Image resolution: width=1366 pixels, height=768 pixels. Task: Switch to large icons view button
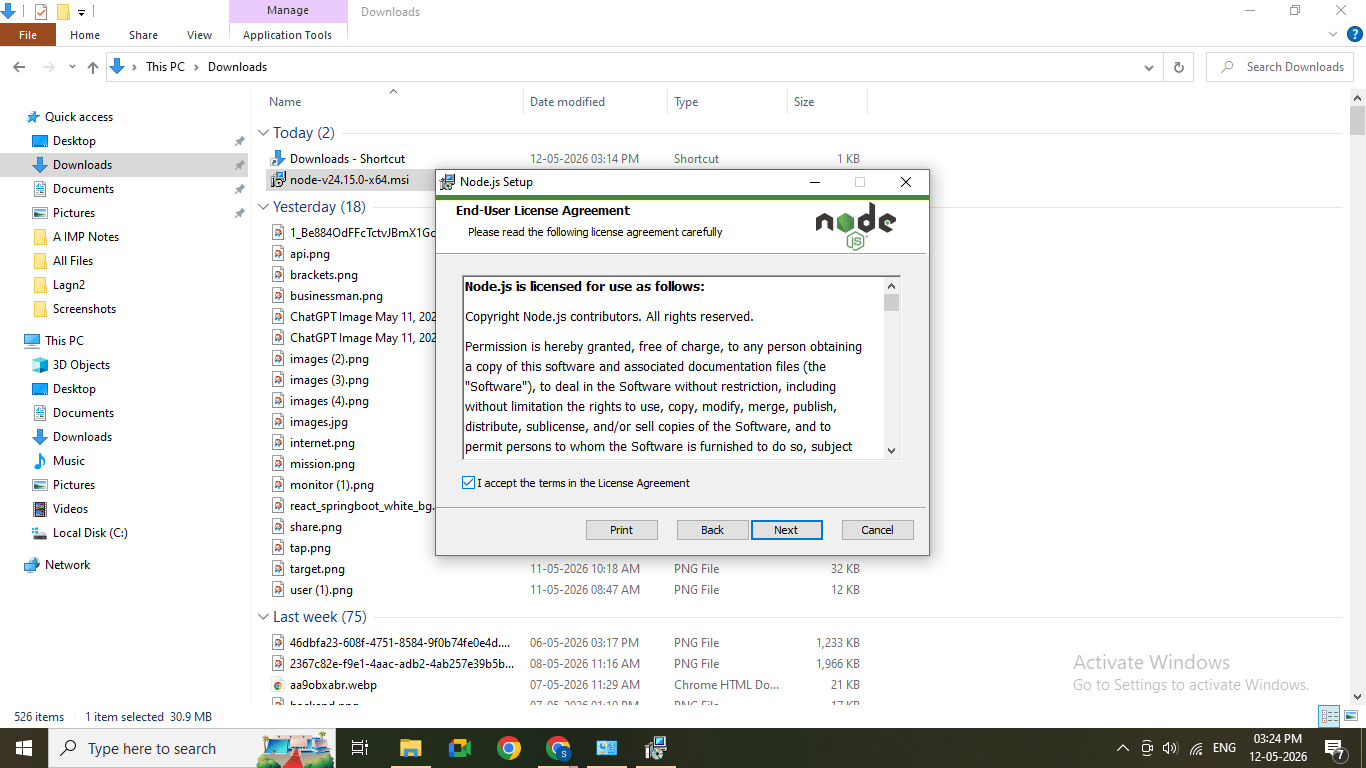point(1353,716)
